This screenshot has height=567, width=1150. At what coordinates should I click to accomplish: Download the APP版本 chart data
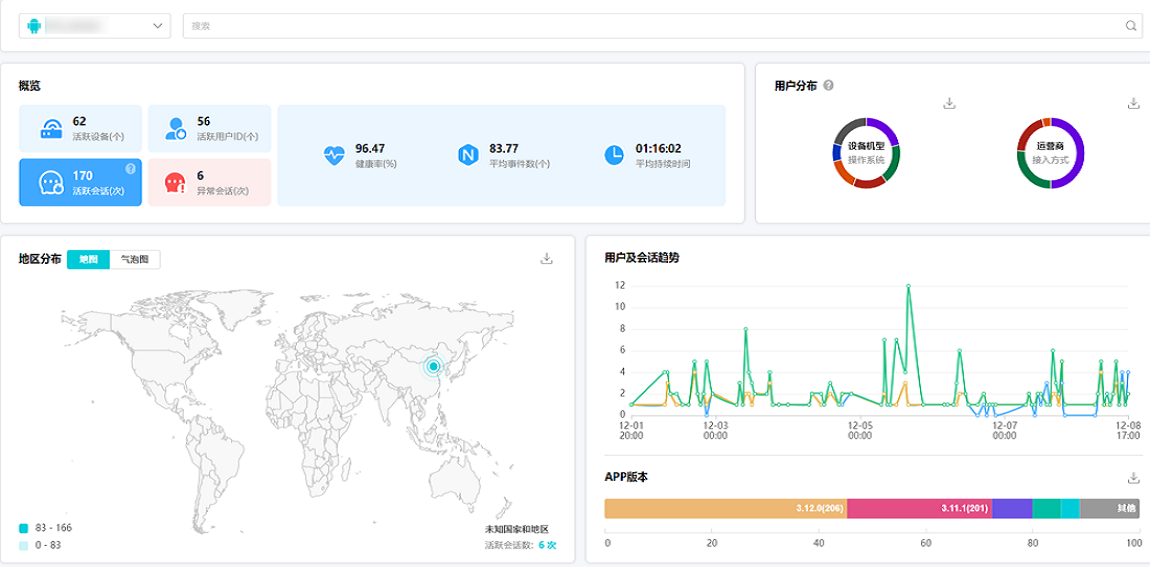1133,478
